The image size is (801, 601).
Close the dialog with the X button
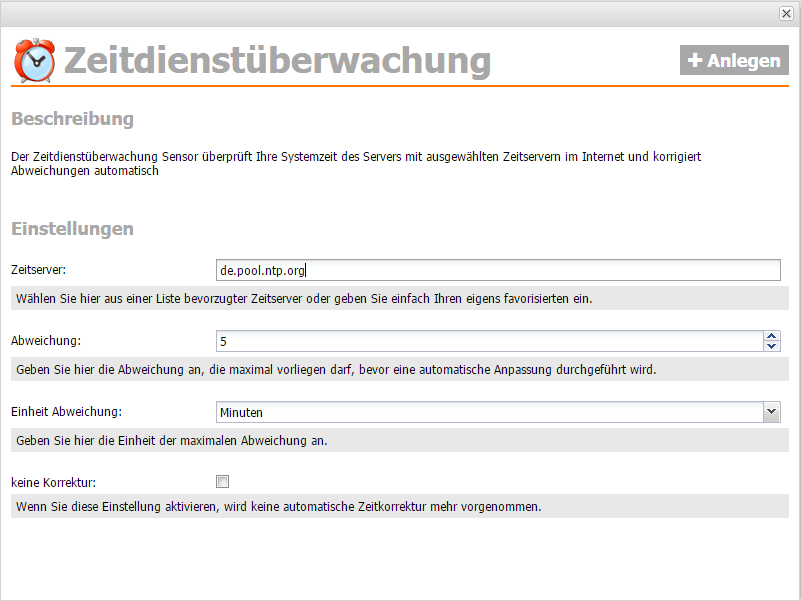786,13
